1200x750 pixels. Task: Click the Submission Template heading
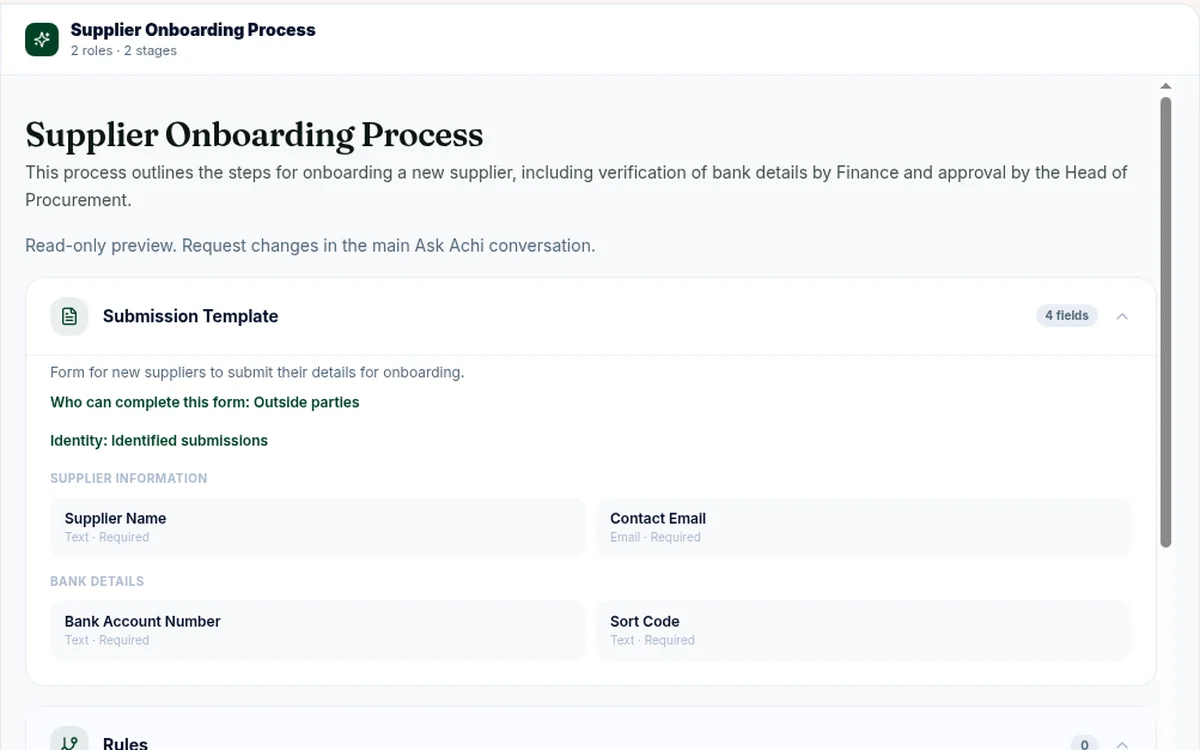click(x=190, y=316)
